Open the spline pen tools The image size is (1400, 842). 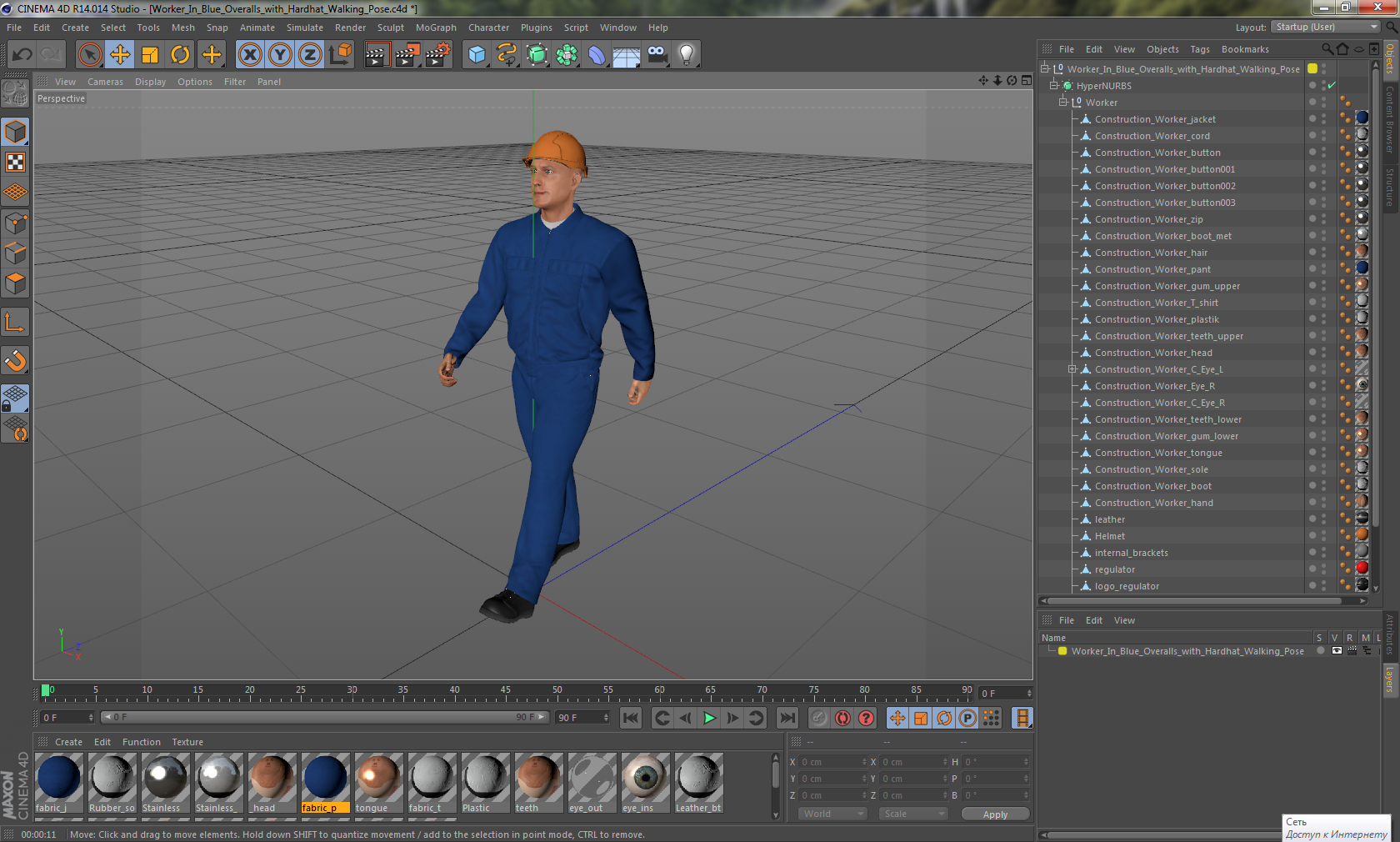tap(507, 55)
